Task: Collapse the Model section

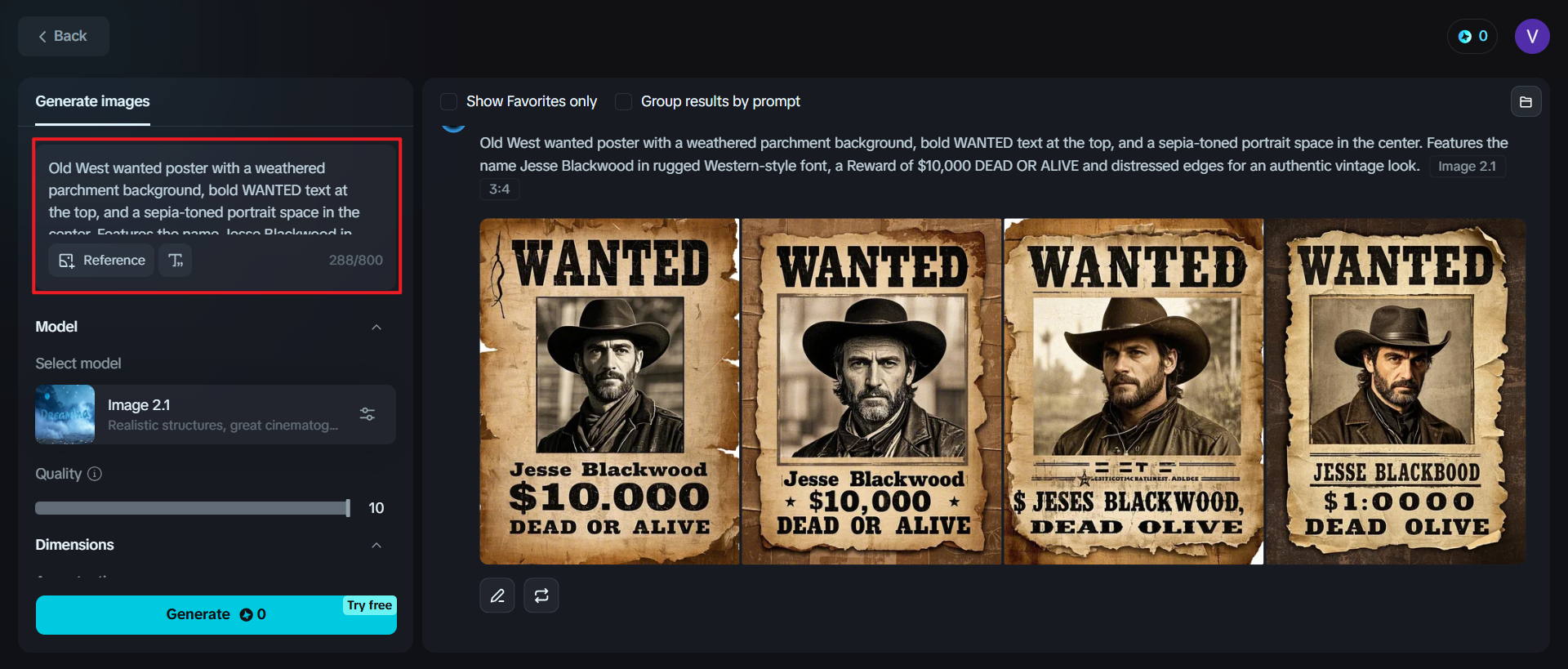Action: 376,327
